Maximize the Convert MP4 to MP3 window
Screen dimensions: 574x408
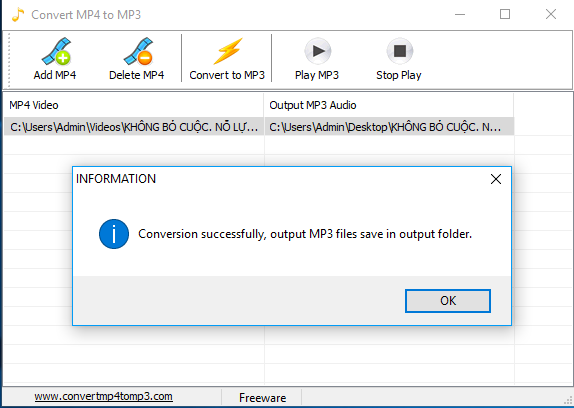(x=505, y=14)
